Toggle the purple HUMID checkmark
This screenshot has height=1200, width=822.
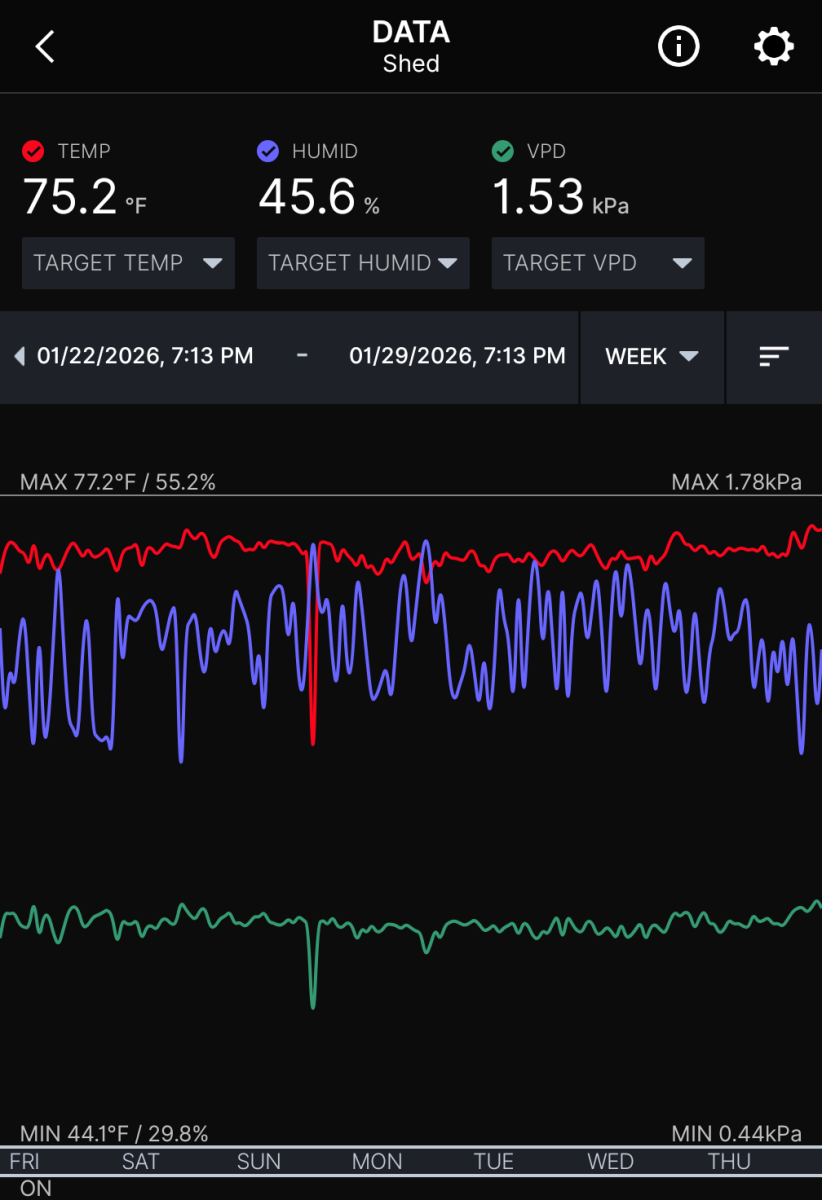tap(268, 151)
